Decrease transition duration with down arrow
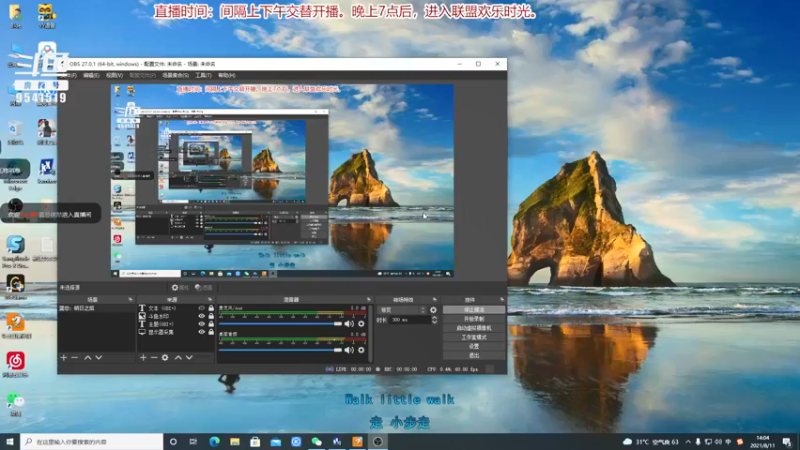 point(435,322)
